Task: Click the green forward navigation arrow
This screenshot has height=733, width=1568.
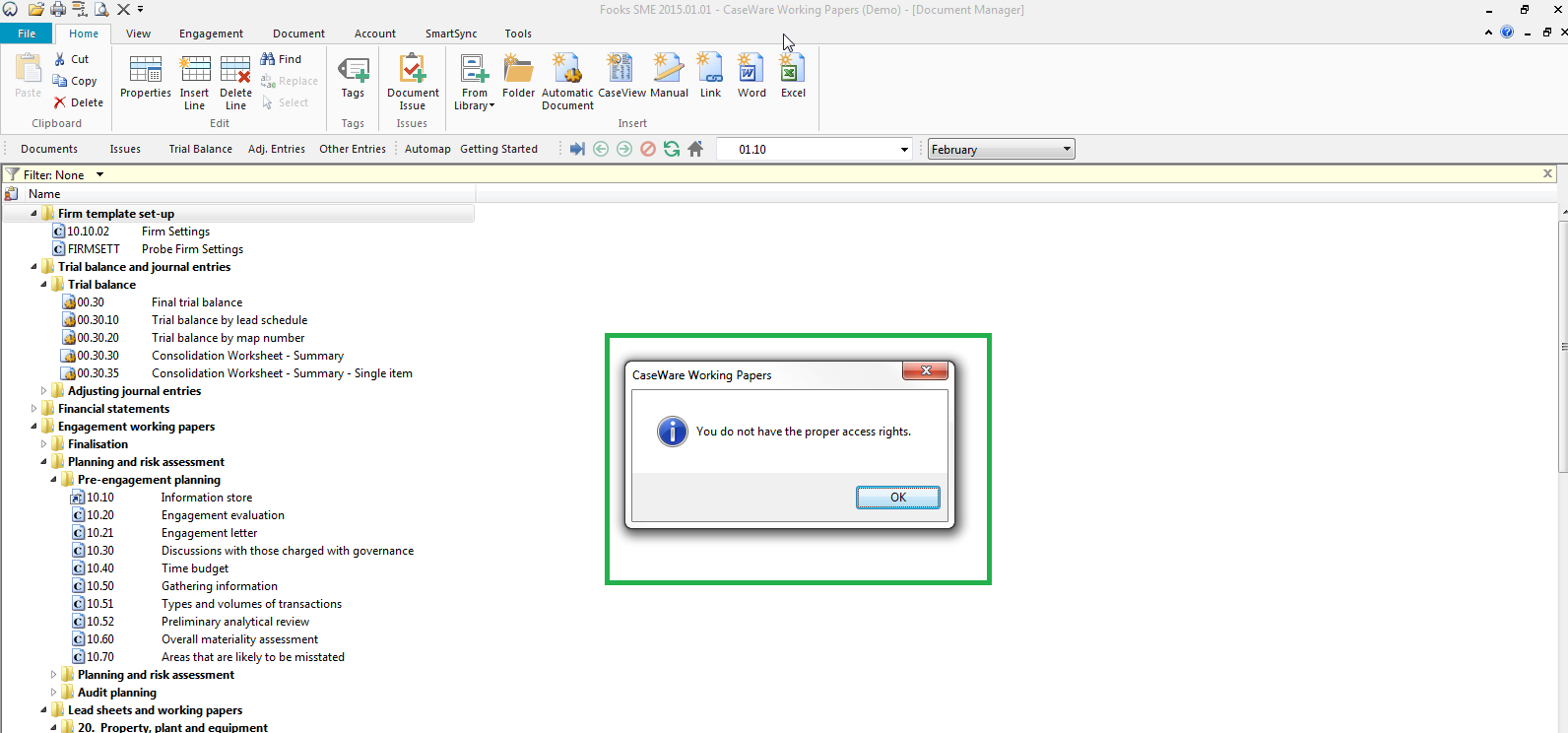Action: click(x=624, y=149)
